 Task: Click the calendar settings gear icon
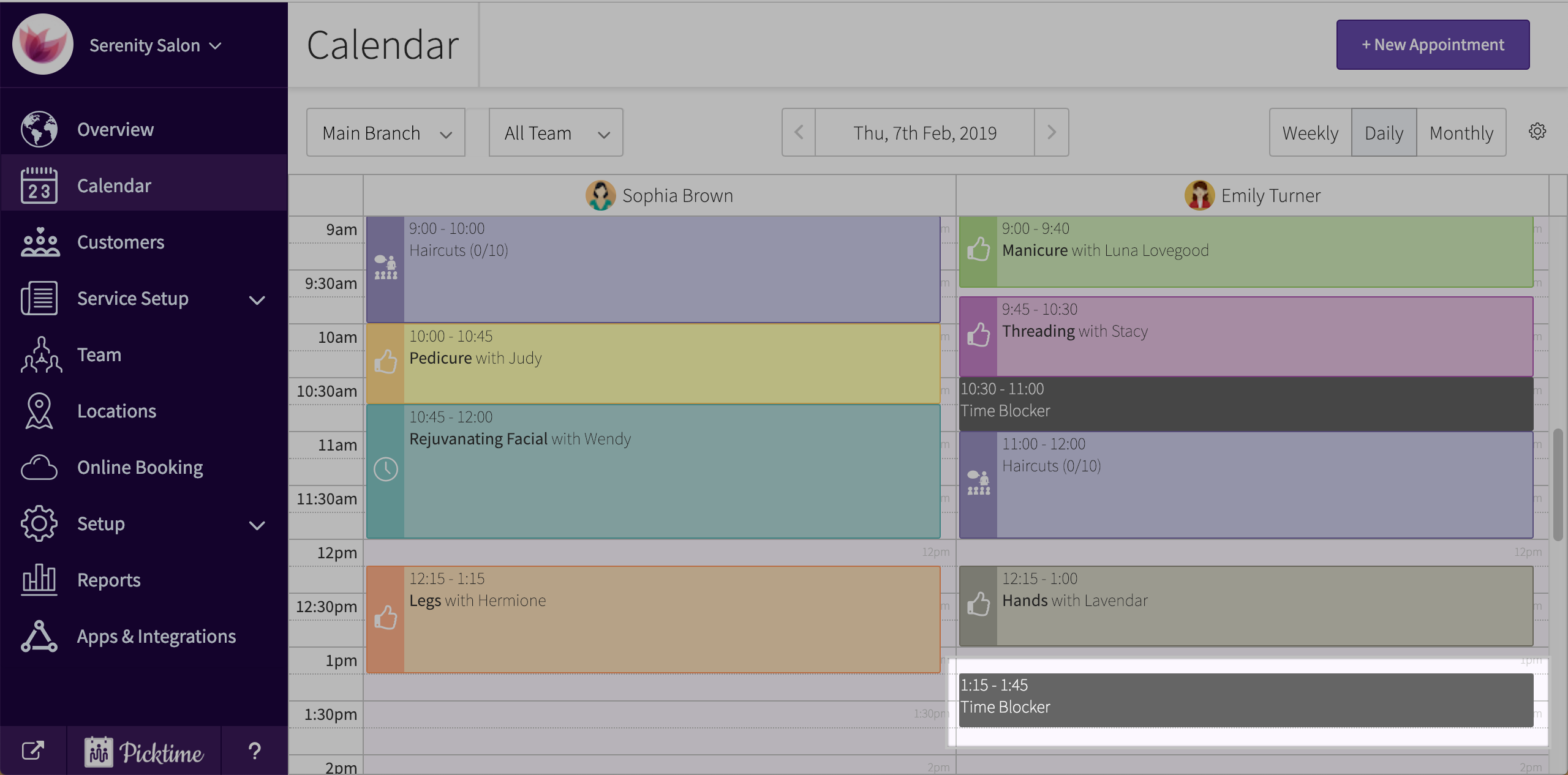click(1537, 132)
